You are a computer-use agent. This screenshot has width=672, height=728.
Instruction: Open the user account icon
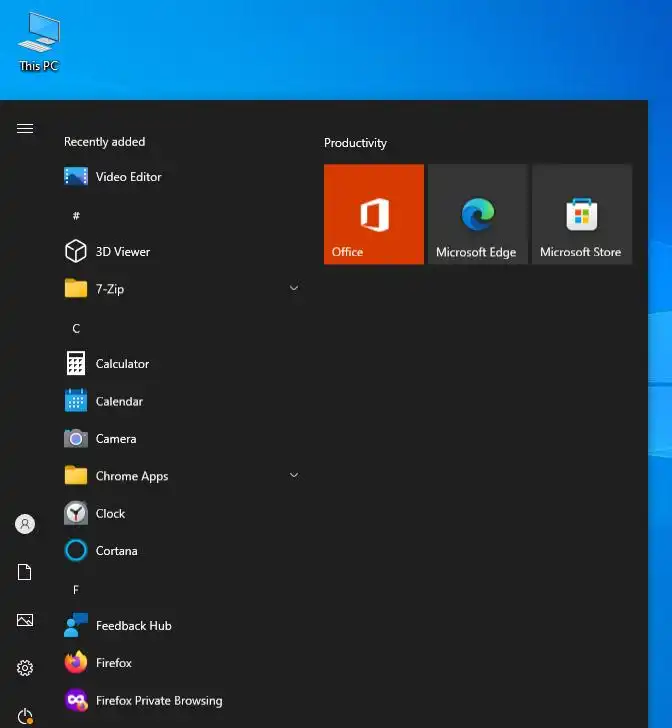(25, 524)
